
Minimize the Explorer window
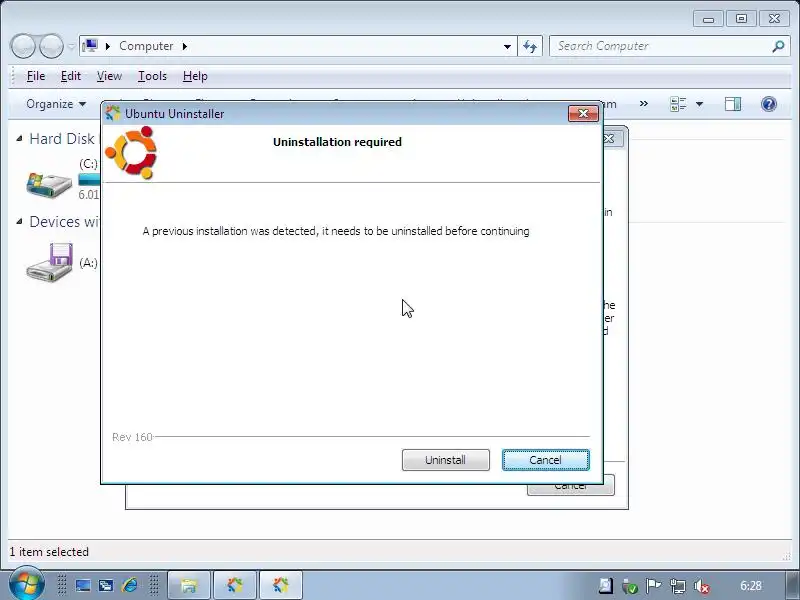[708, 19]
